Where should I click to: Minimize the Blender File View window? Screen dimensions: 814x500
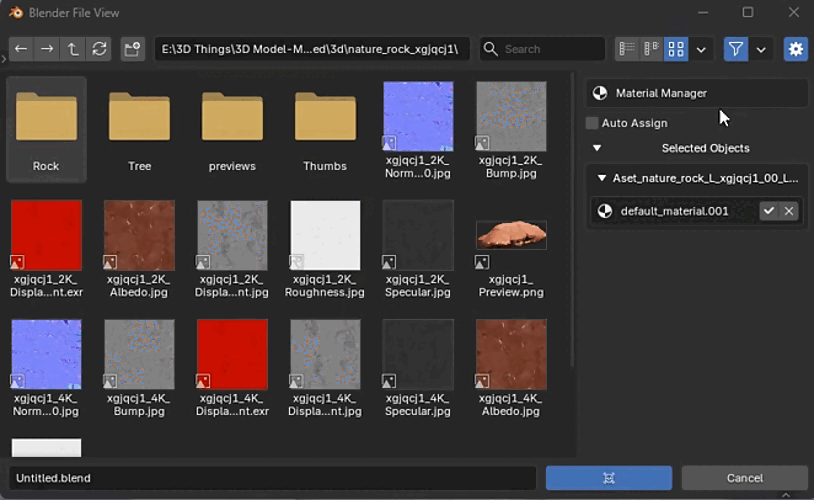click(703, 12)
